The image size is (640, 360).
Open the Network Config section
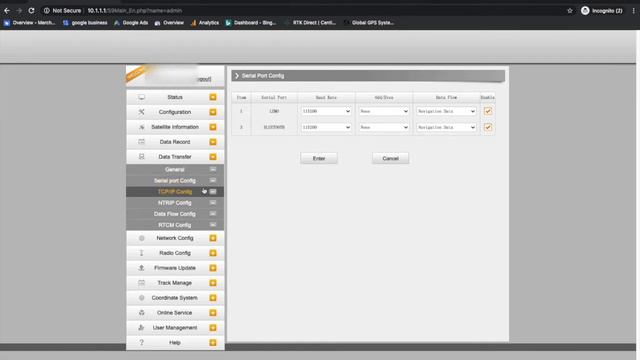[175, 238]
